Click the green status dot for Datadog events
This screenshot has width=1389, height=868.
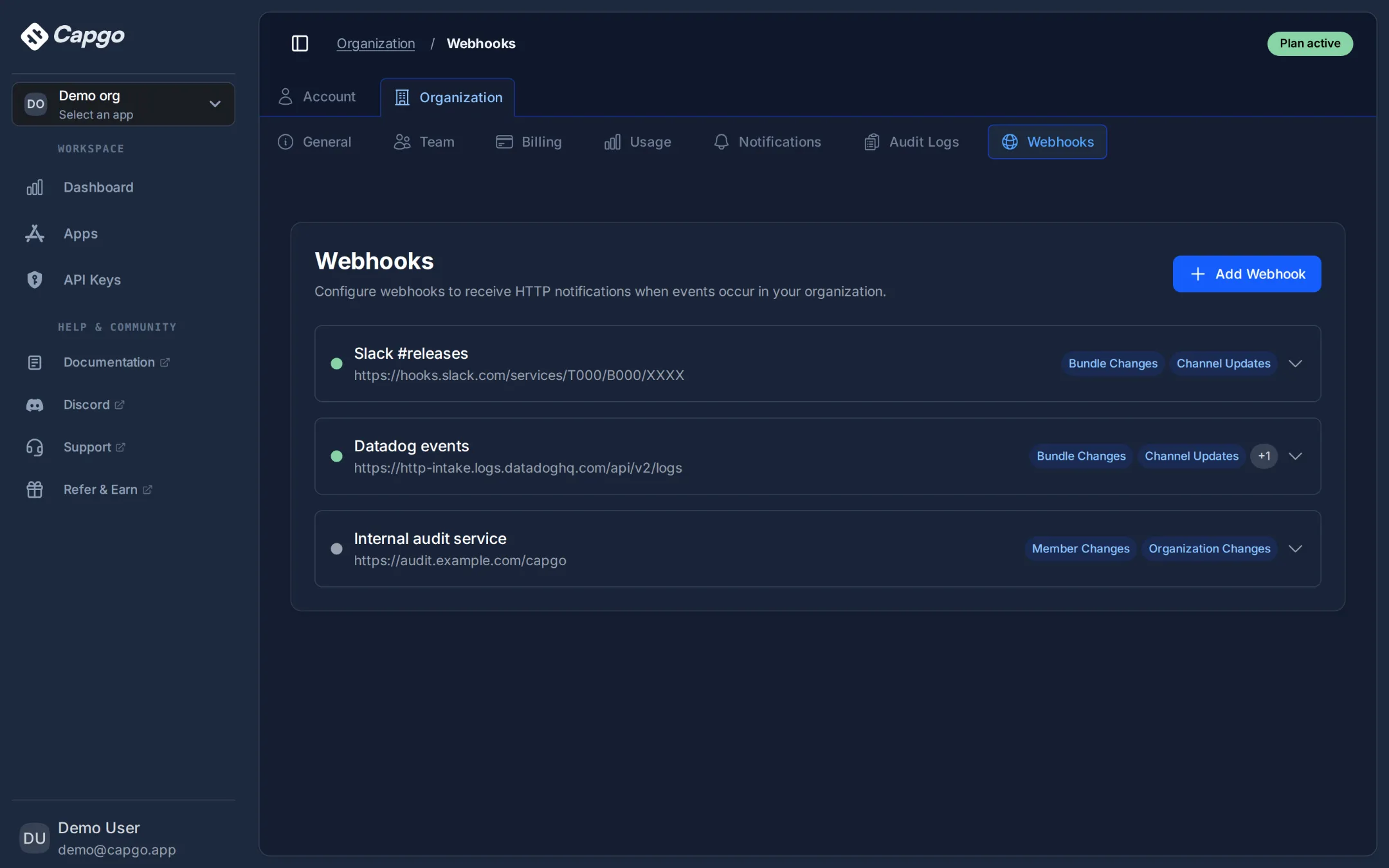[336, 457]
